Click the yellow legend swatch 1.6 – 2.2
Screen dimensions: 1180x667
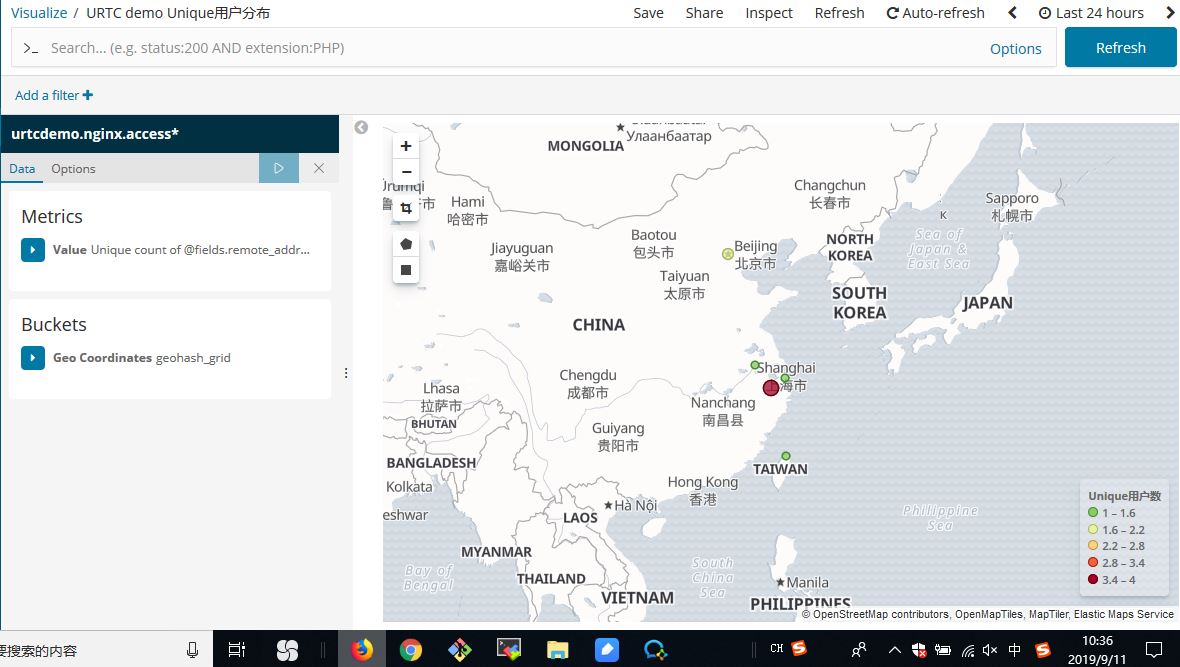coord(1093,529)
